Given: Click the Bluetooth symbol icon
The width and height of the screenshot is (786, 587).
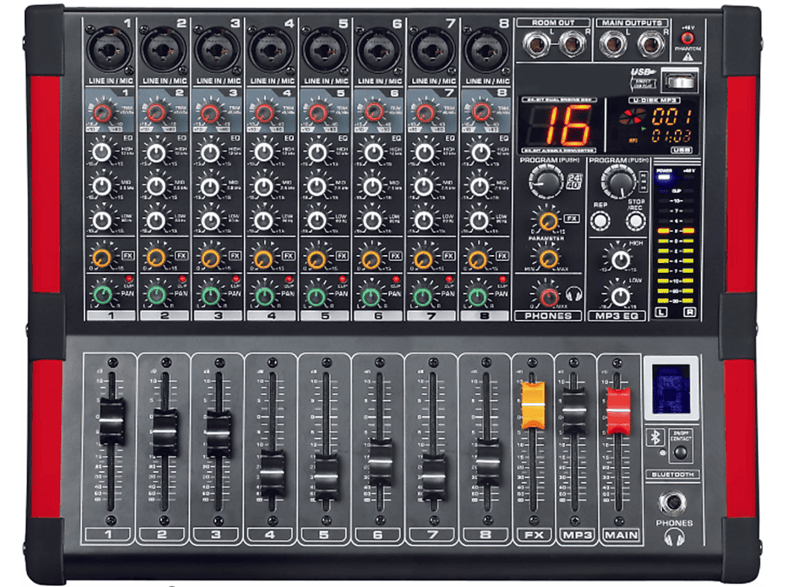Looking at the screenshot, I should [655, 437].
